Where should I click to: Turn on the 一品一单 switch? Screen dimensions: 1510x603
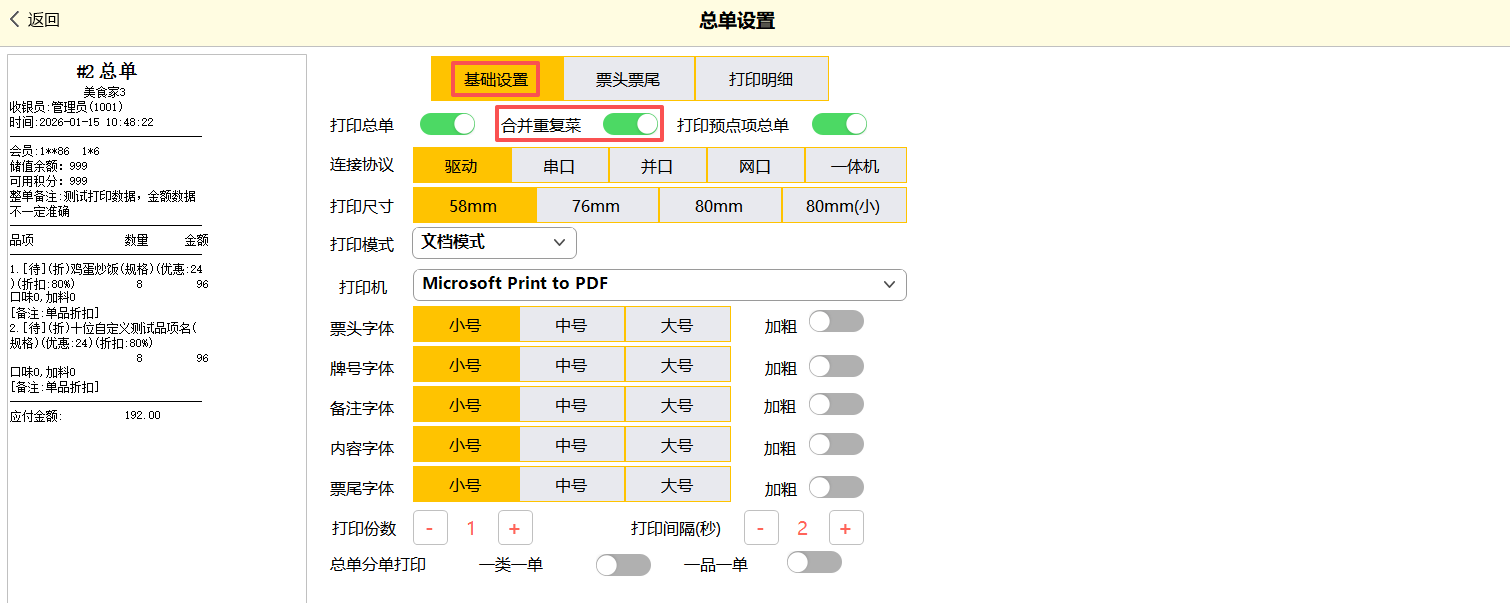[x=814, y=562]
